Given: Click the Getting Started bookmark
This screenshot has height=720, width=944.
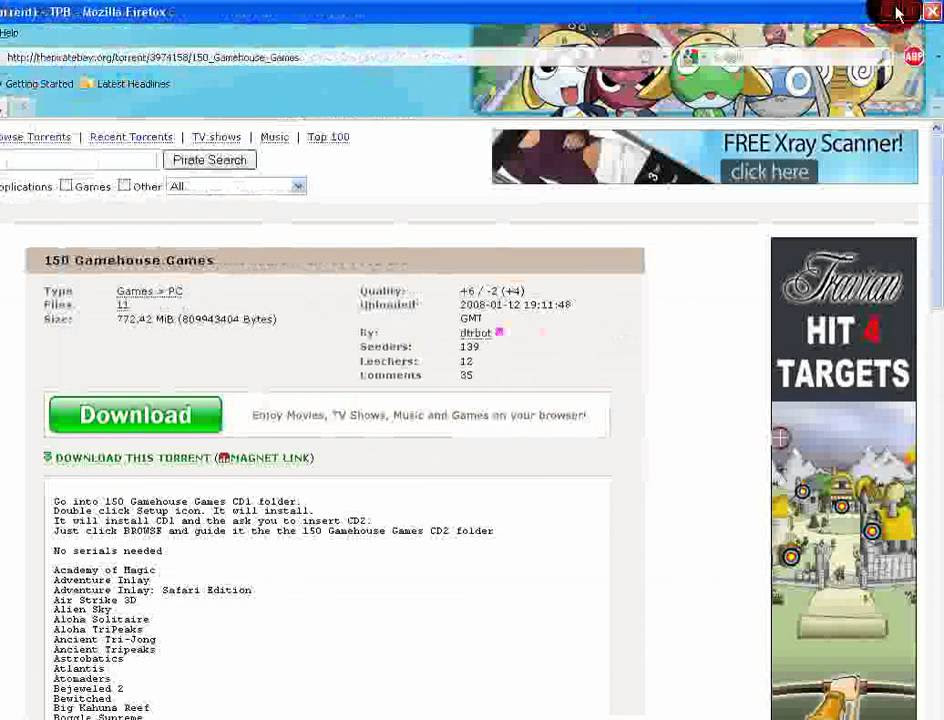Looking at the screenshot, I should [x=37, y=84].
